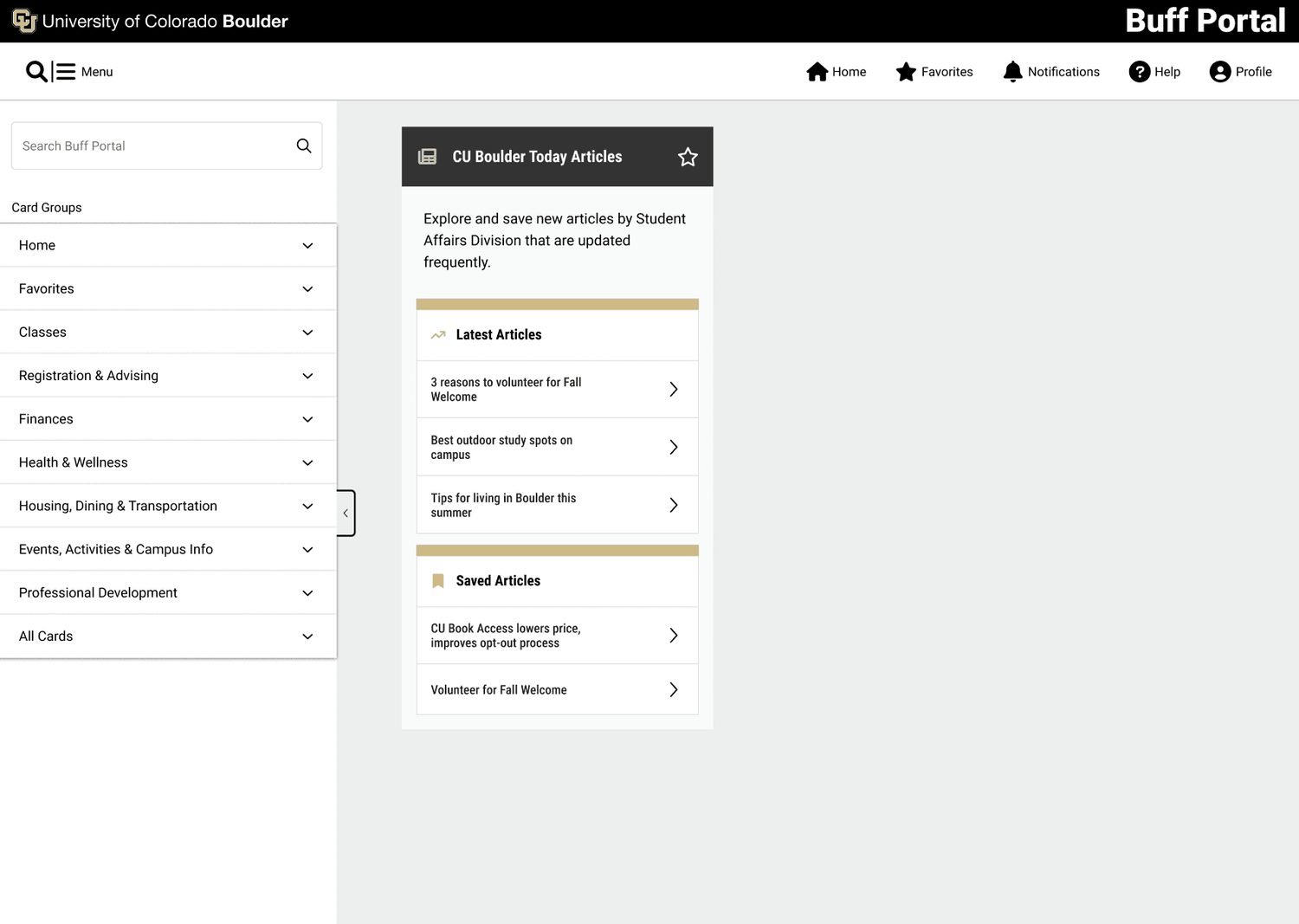Click the newspaper icon on articles card

427,157
